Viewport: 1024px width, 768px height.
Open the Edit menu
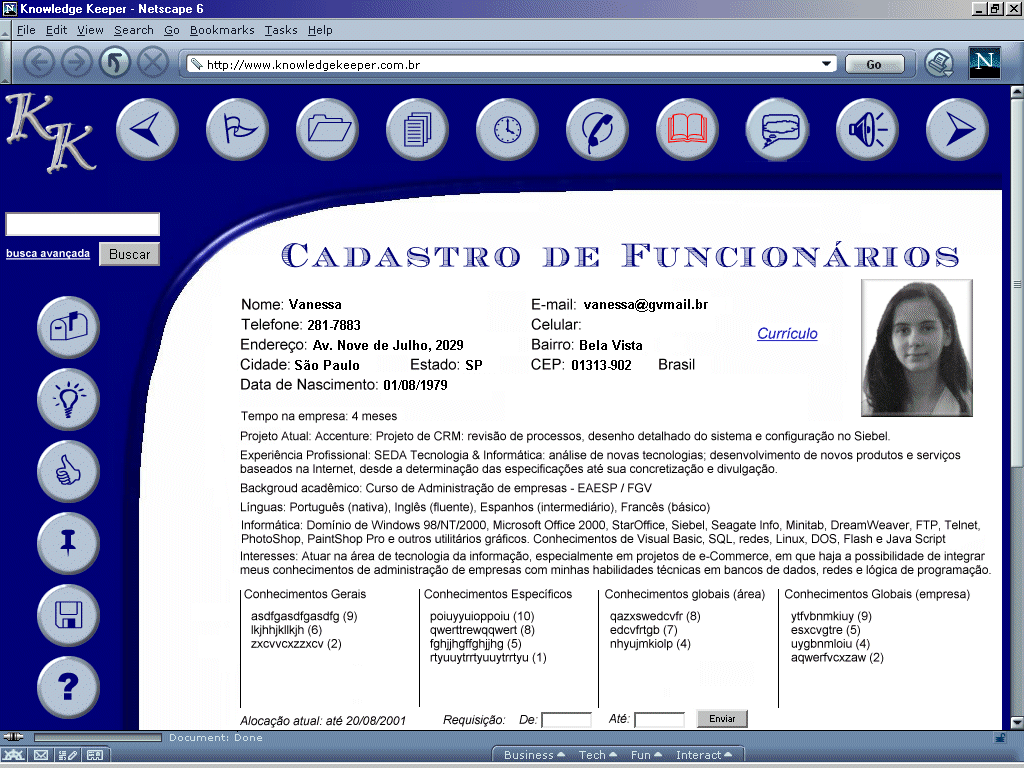(56, 30)
